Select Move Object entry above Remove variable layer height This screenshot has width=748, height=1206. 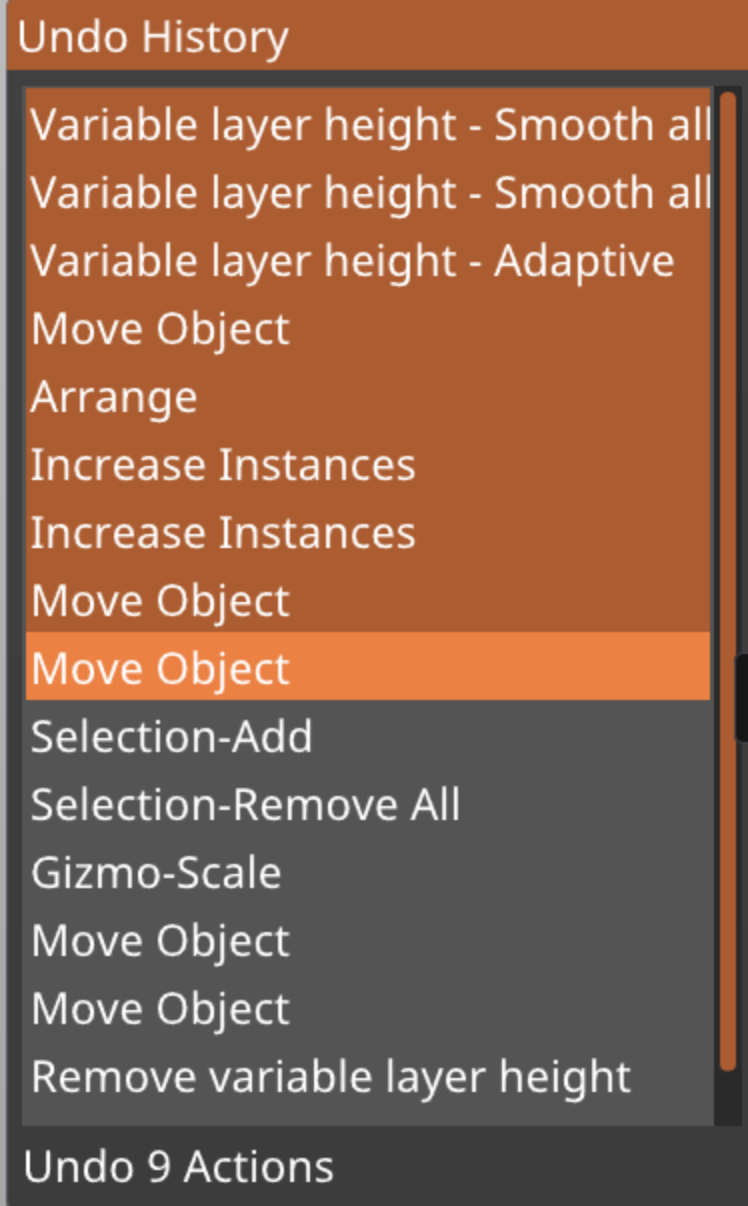[x=161, y=1009]
